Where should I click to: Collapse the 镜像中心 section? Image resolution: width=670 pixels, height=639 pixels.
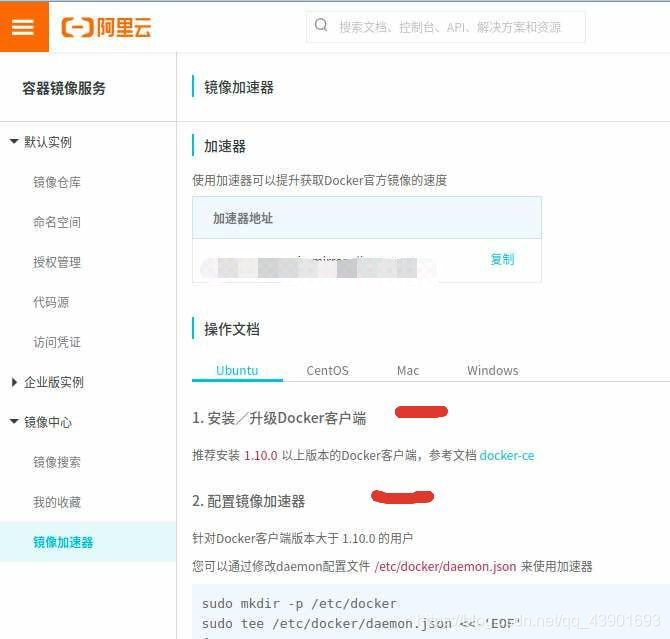click(x=14, y=422)
